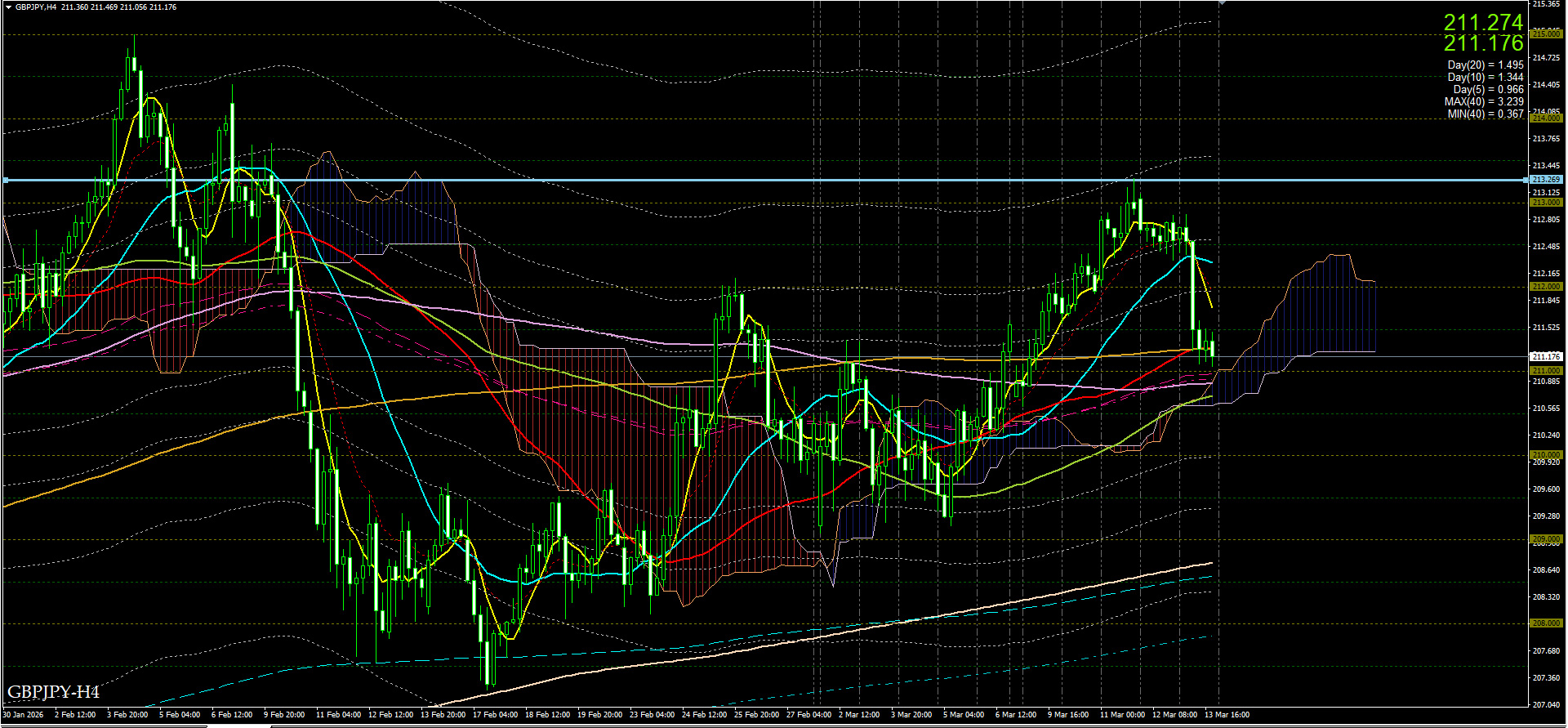Click the GBPJPY,H4 chart title text
This screenshot has height=728, width=1568.
point(36,7)
